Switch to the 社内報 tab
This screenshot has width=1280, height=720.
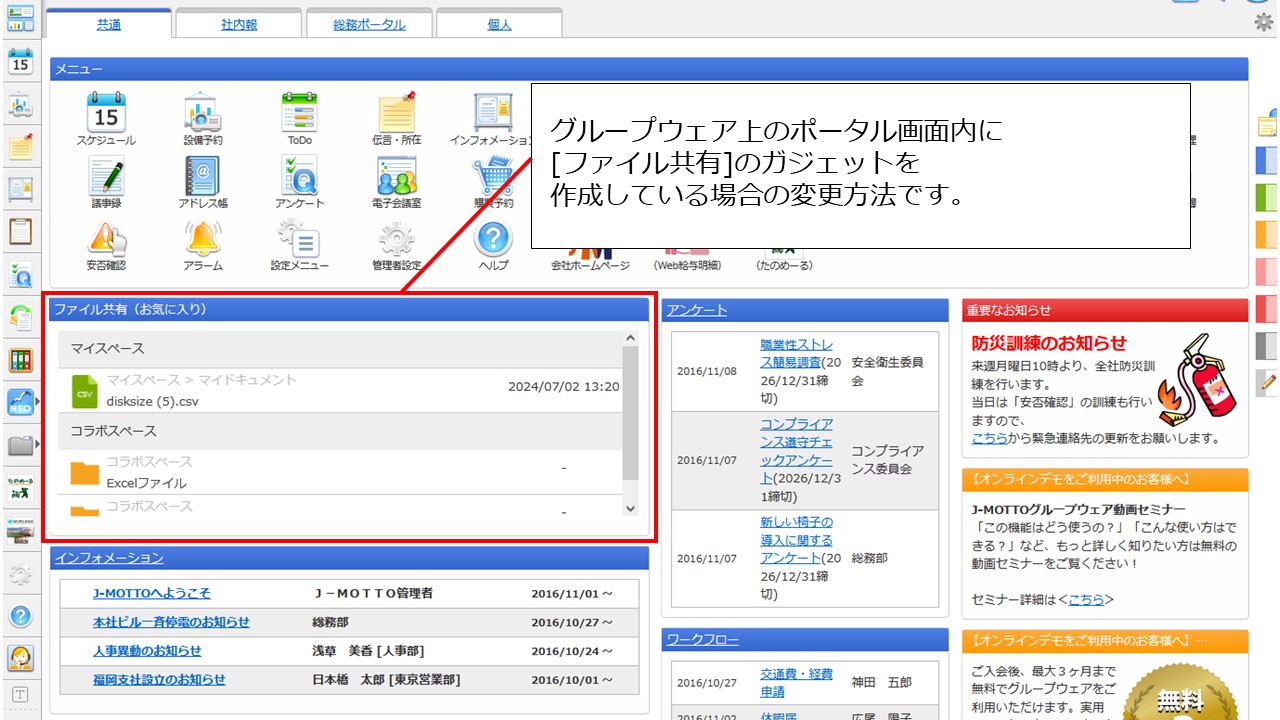coord(238,25)
